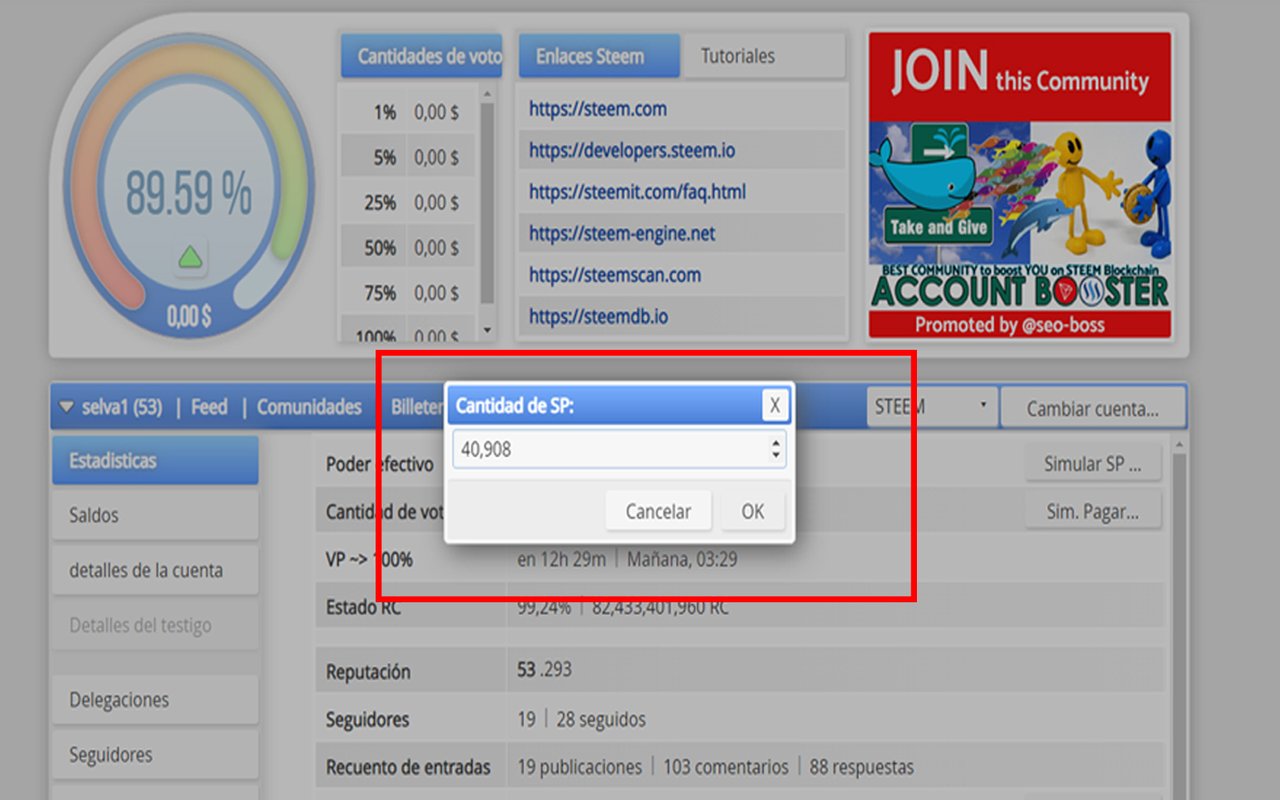Click the Seguidores row value 19 | 28 seguidos
The height and width of the screenshot is (800, 1280).
tap(581, 719)
